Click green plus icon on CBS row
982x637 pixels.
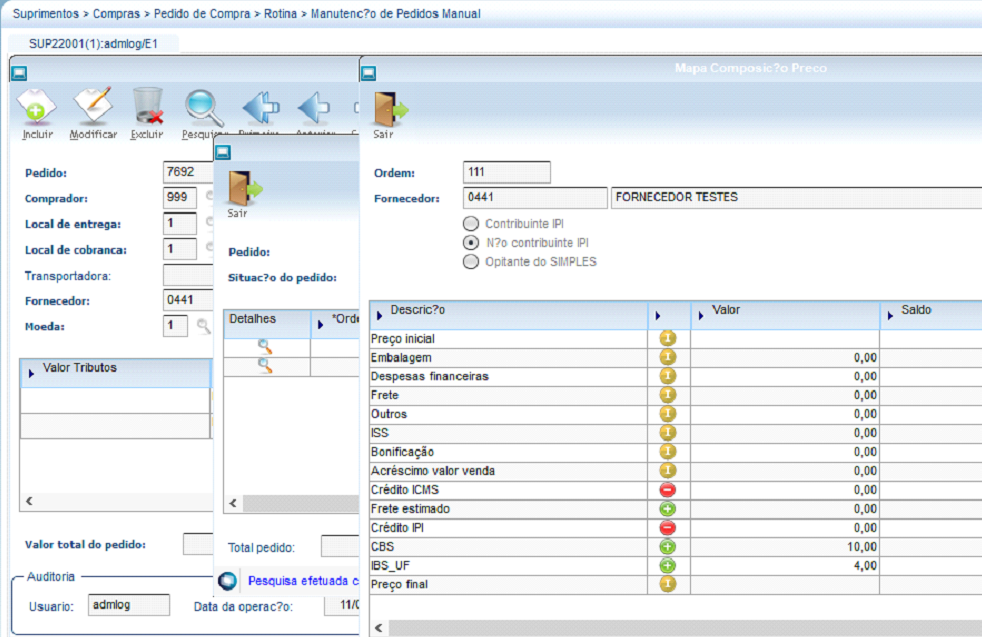click(x=668, y=547)
